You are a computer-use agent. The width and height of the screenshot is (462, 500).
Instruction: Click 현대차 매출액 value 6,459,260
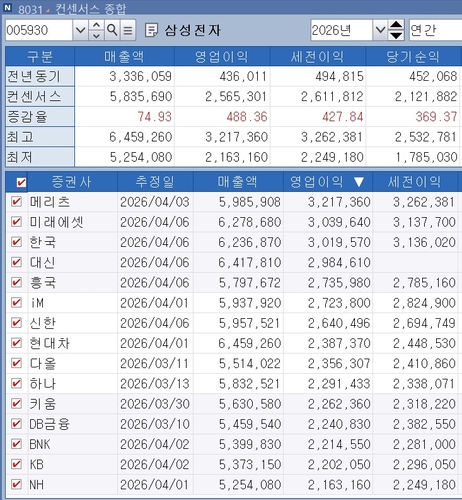[250, 343]
